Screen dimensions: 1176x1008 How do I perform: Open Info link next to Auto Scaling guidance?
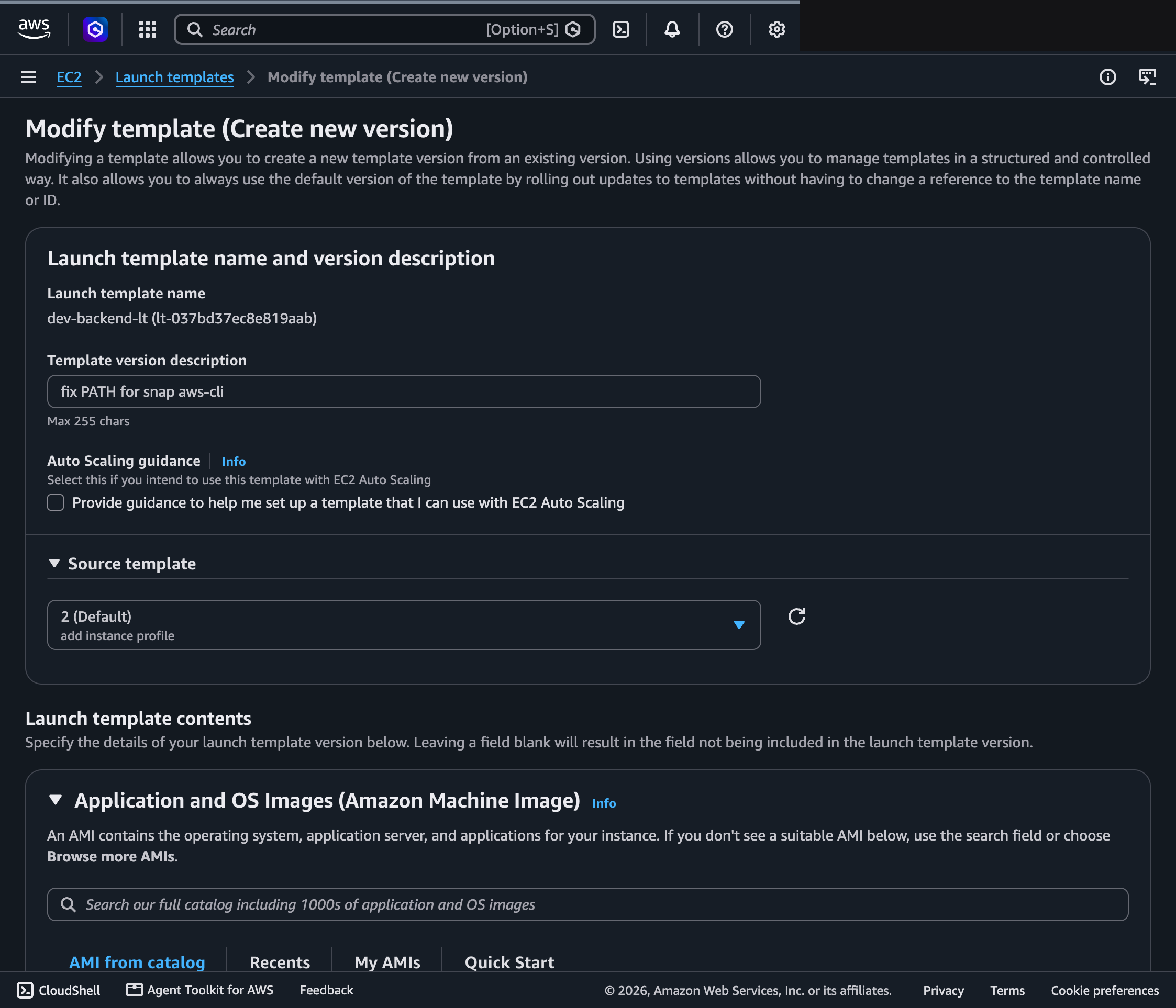tap(234, 461)
